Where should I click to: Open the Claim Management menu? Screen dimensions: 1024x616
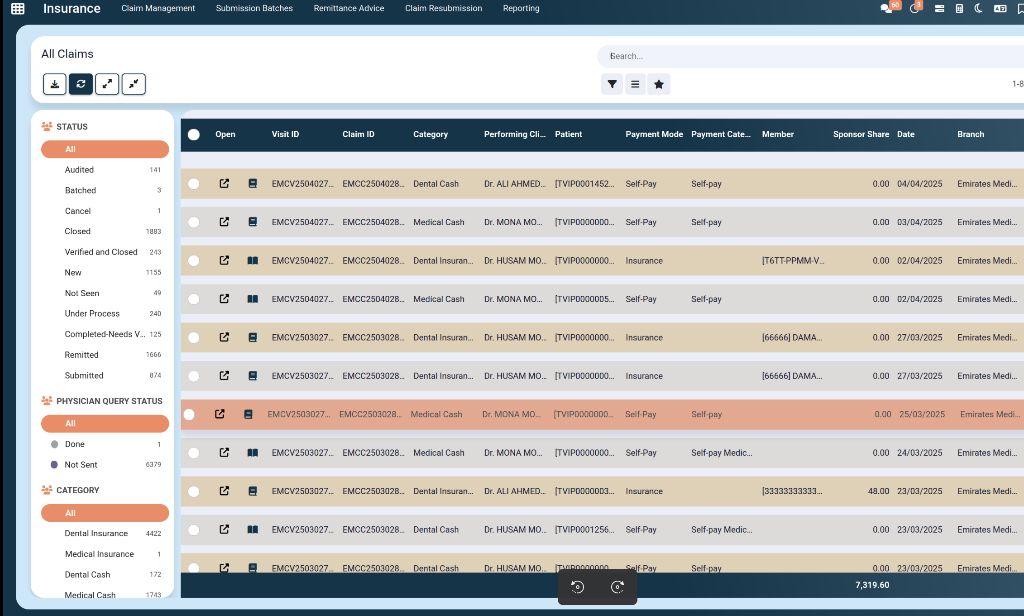point(158,9)
